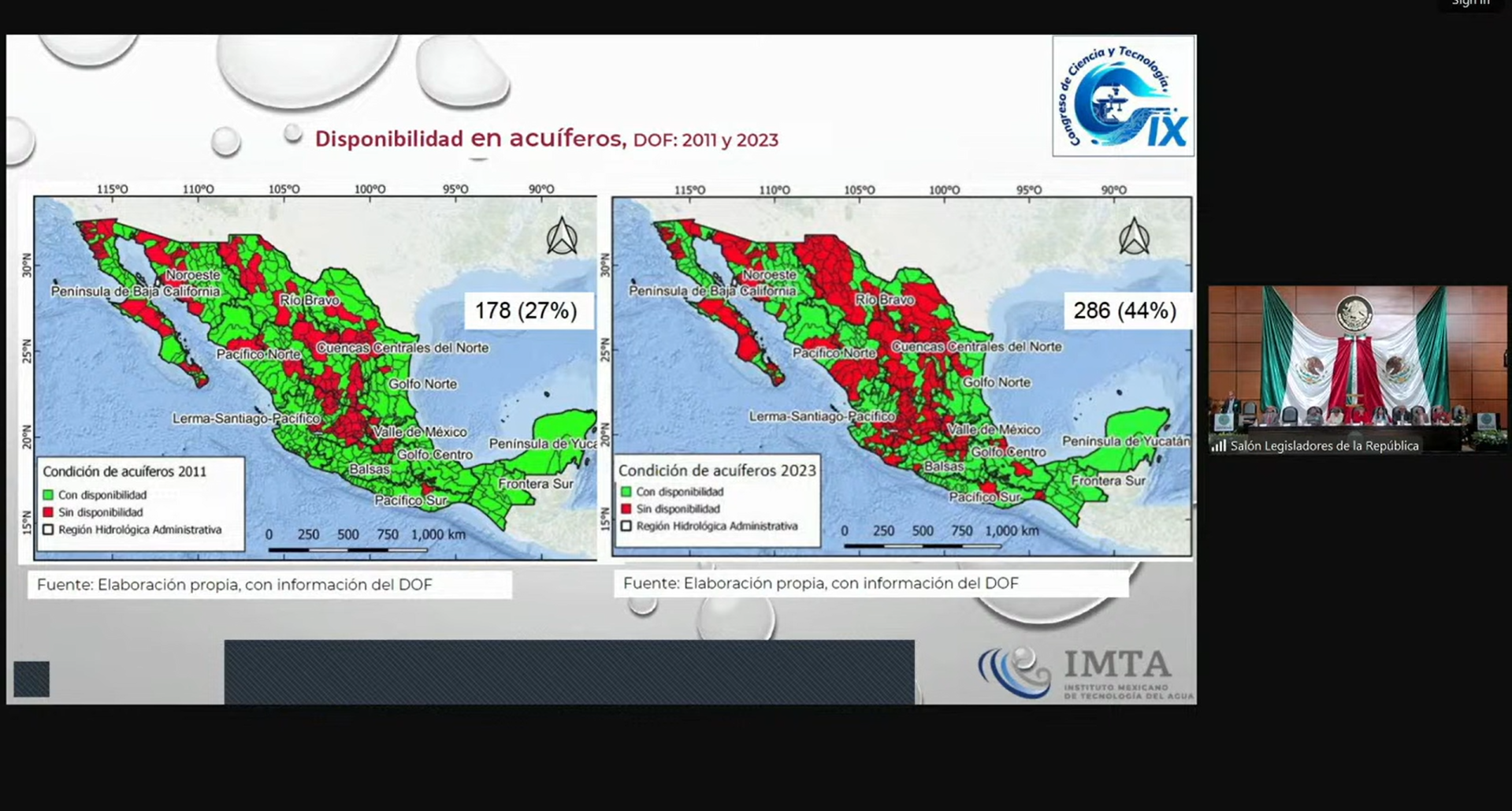Click the dark banner at slide bottom
This screenshot has height=811, width=1512.
569,671
